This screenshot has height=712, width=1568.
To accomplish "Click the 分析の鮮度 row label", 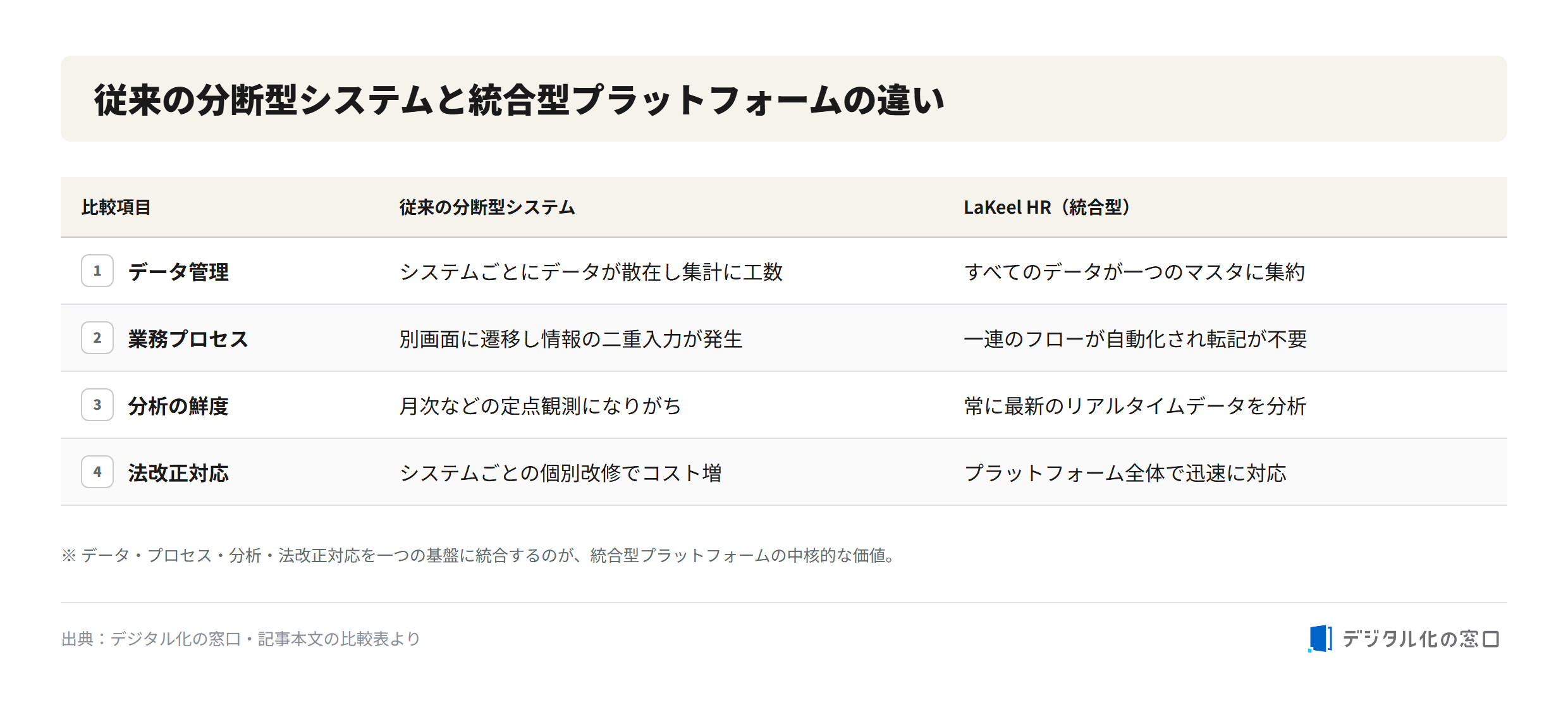I will [x=178, y=406].
